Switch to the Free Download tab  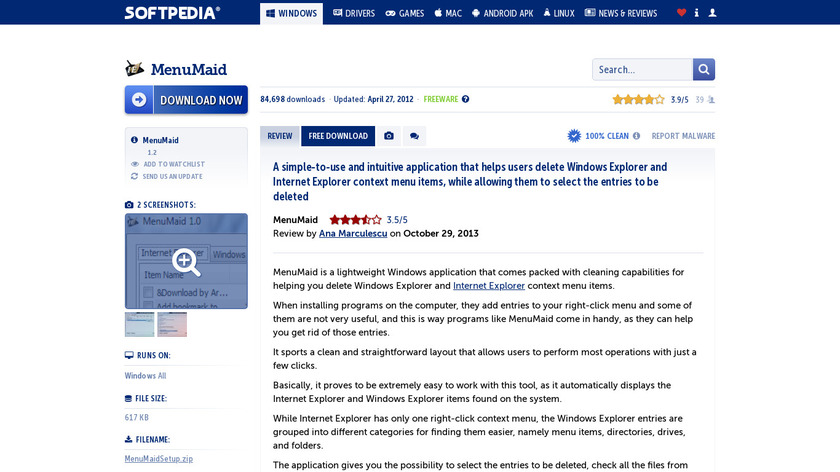pos(338,136)
